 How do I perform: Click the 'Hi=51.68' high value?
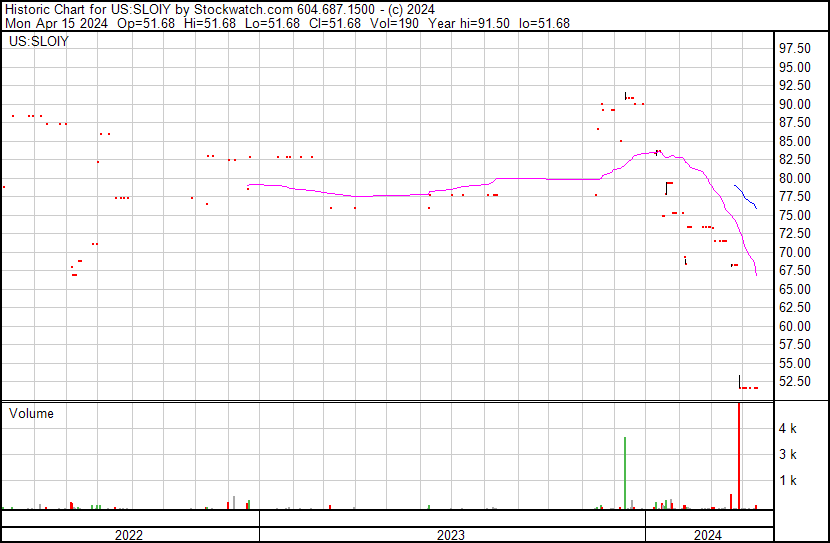210,23
